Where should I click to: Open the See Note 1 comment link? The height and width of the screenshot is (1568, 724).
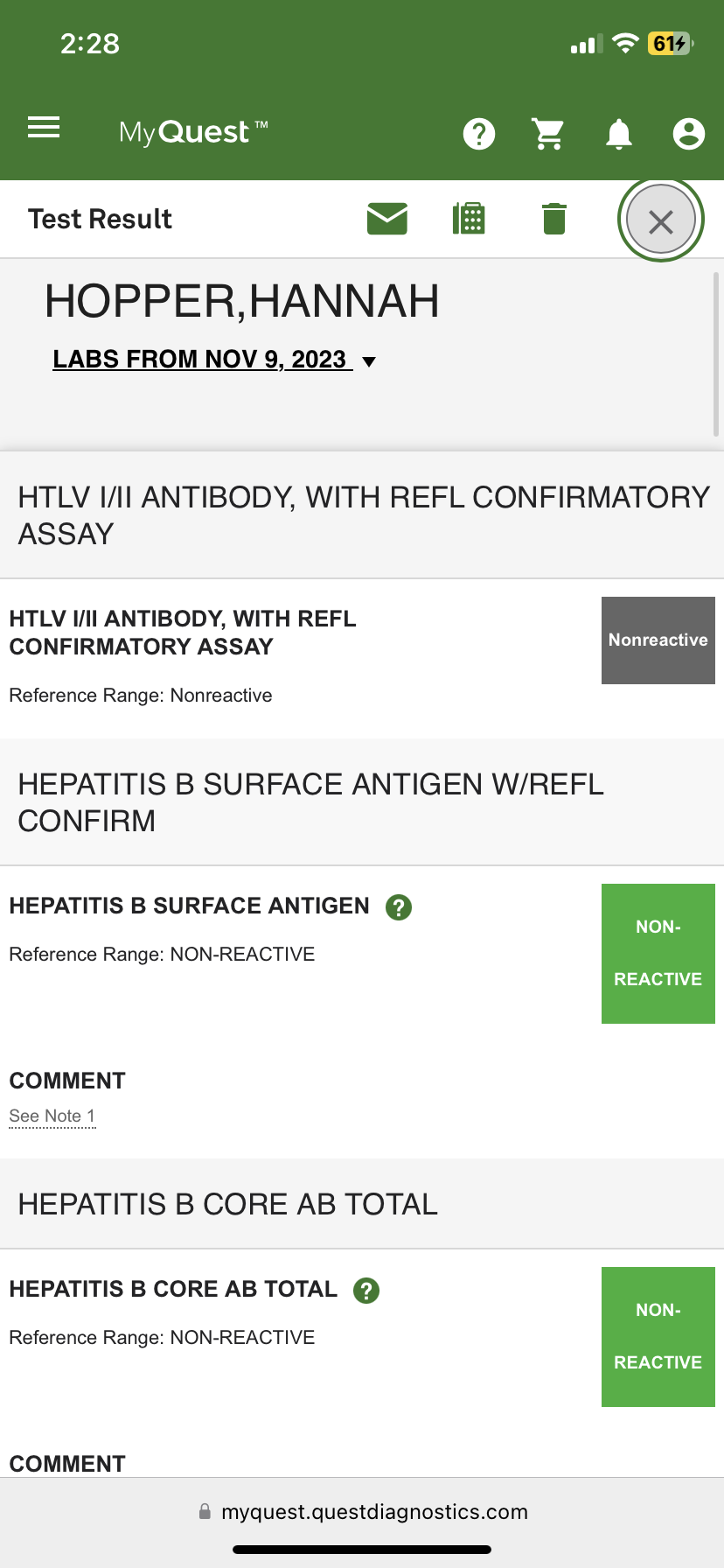52,1116
